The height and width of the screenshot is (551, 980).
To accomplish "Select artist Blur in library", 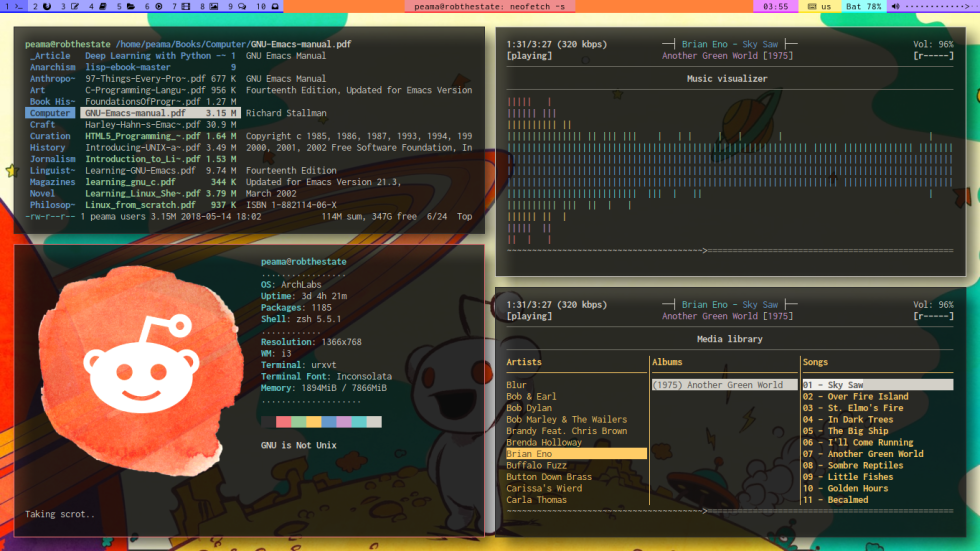I will click(x=516, y=385).
